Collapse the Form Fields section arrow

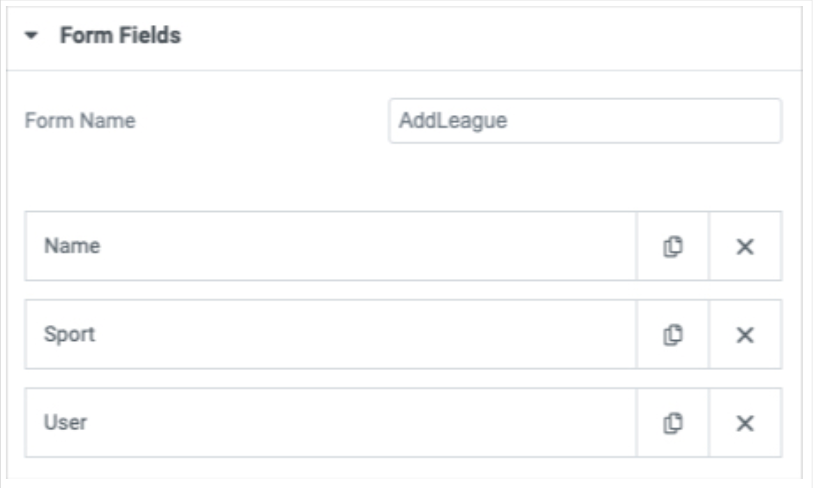pos(31,35)
